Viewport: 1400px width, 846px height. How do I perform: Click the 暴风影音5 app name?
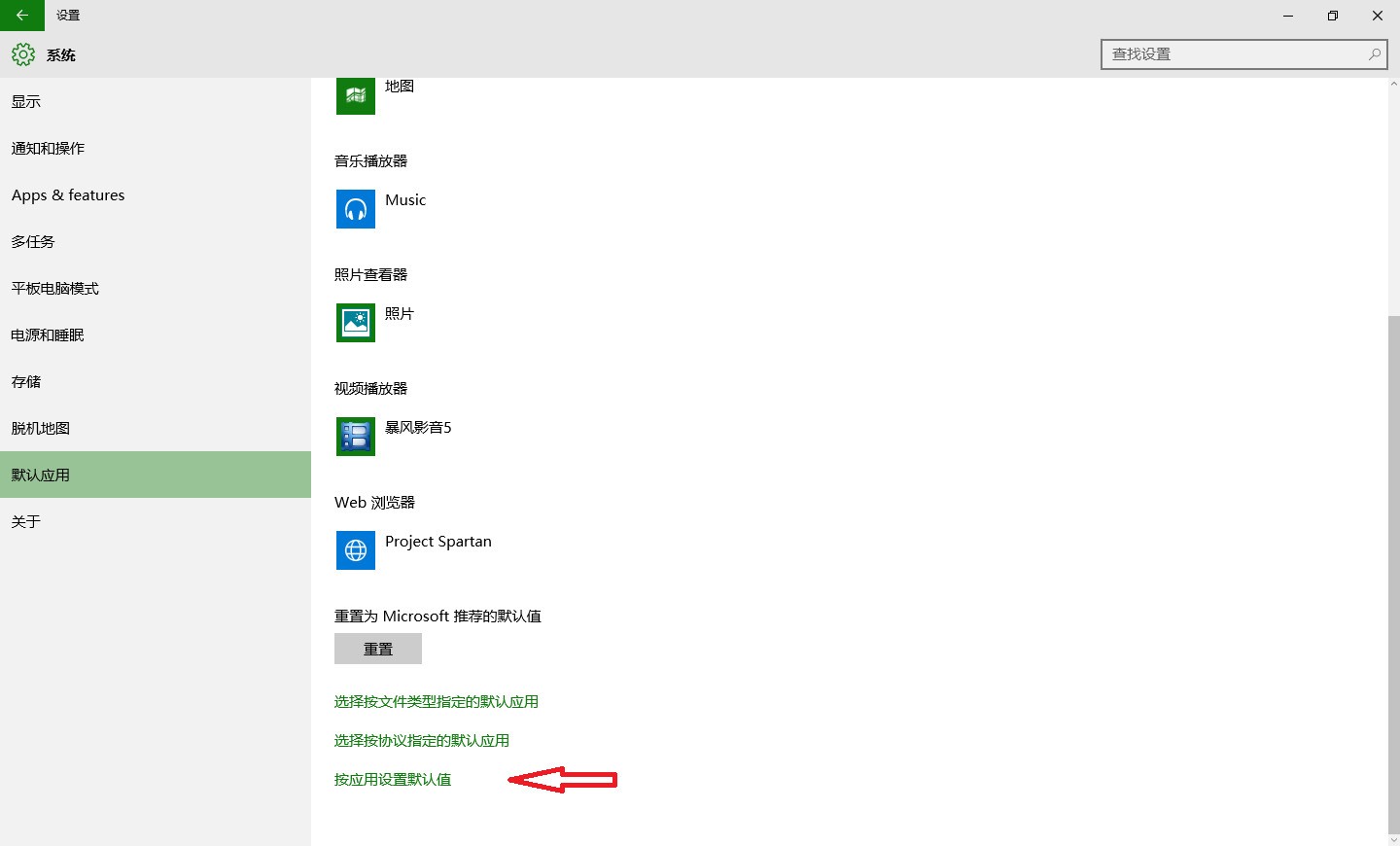tap(418, 427)
